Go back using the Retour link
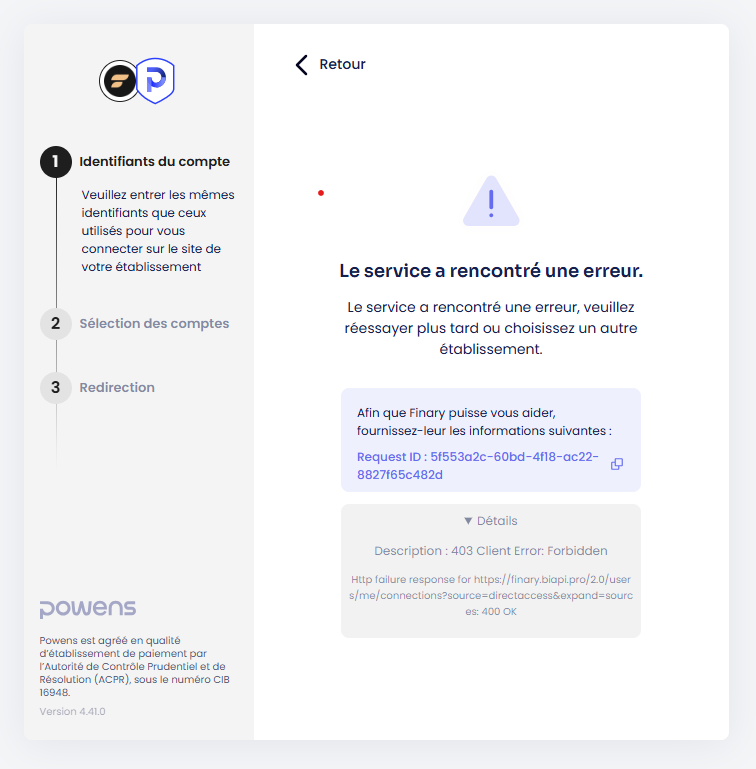The image size is (756, 769). click(342, 64)
